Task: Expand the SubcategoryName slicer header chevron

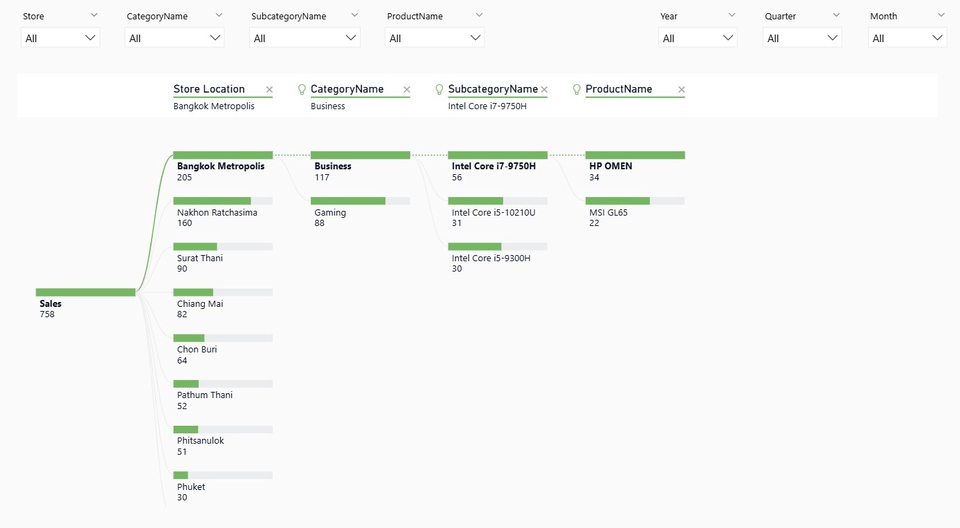Action: coord(354,15)
